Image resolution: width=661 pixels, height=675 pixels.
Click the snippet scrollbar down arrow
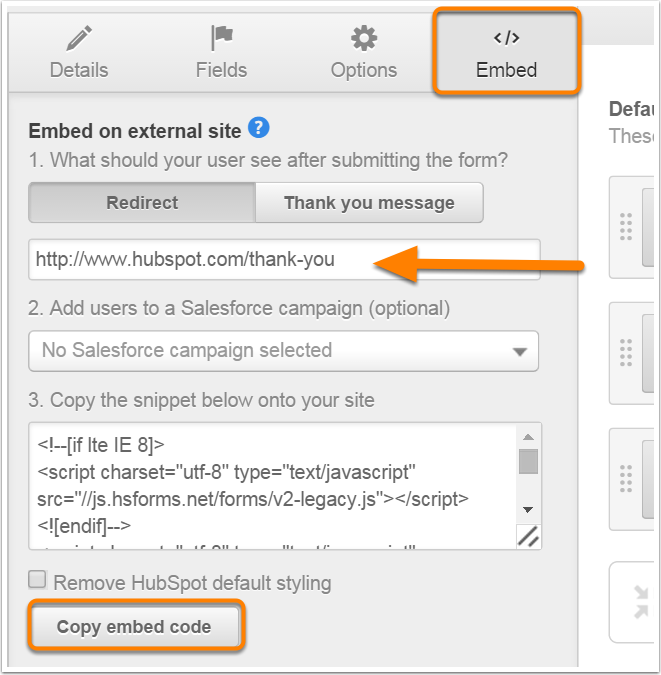pyautogui.click(x=528, y=510)
